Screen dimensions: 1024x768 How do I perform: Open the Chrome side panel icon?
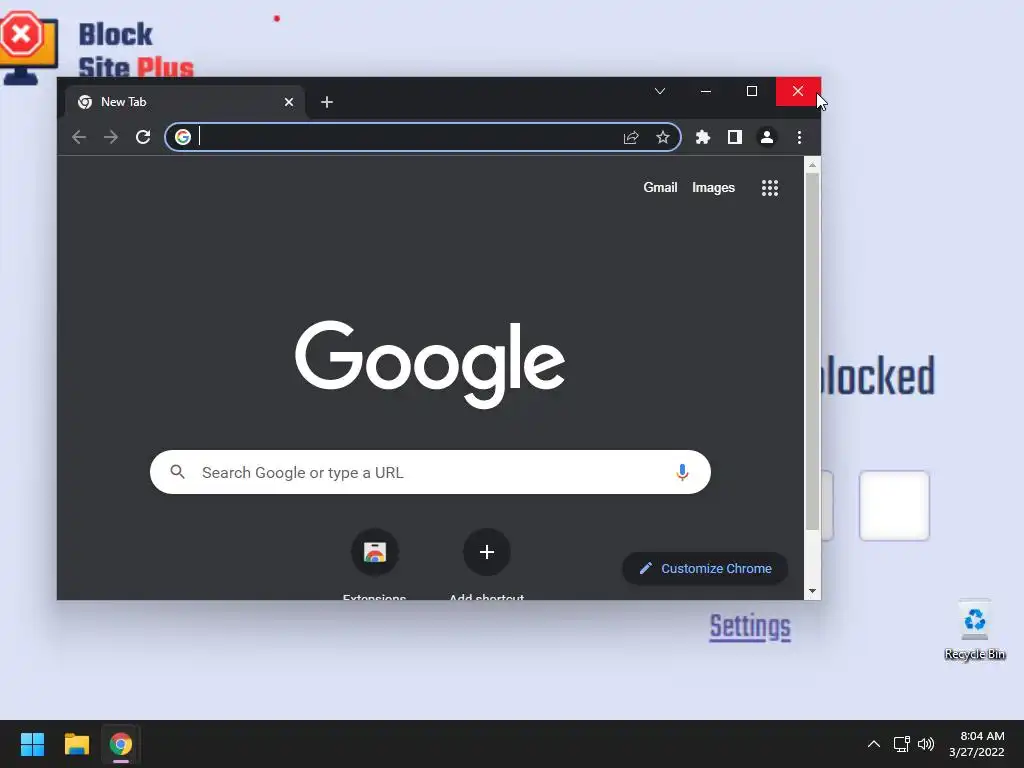point(735,137)
